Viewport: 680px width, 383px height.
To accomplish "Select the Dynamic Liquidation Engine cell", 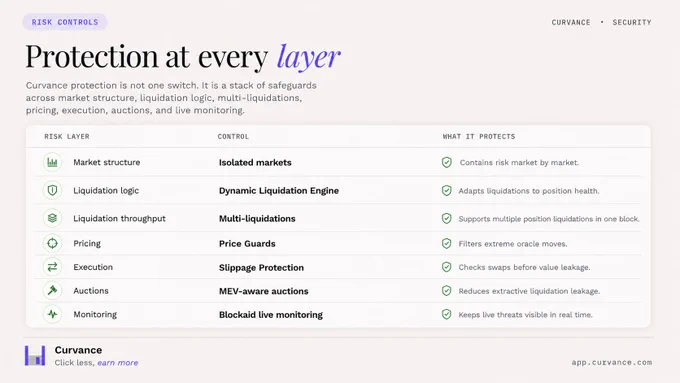I will [279, 190].
